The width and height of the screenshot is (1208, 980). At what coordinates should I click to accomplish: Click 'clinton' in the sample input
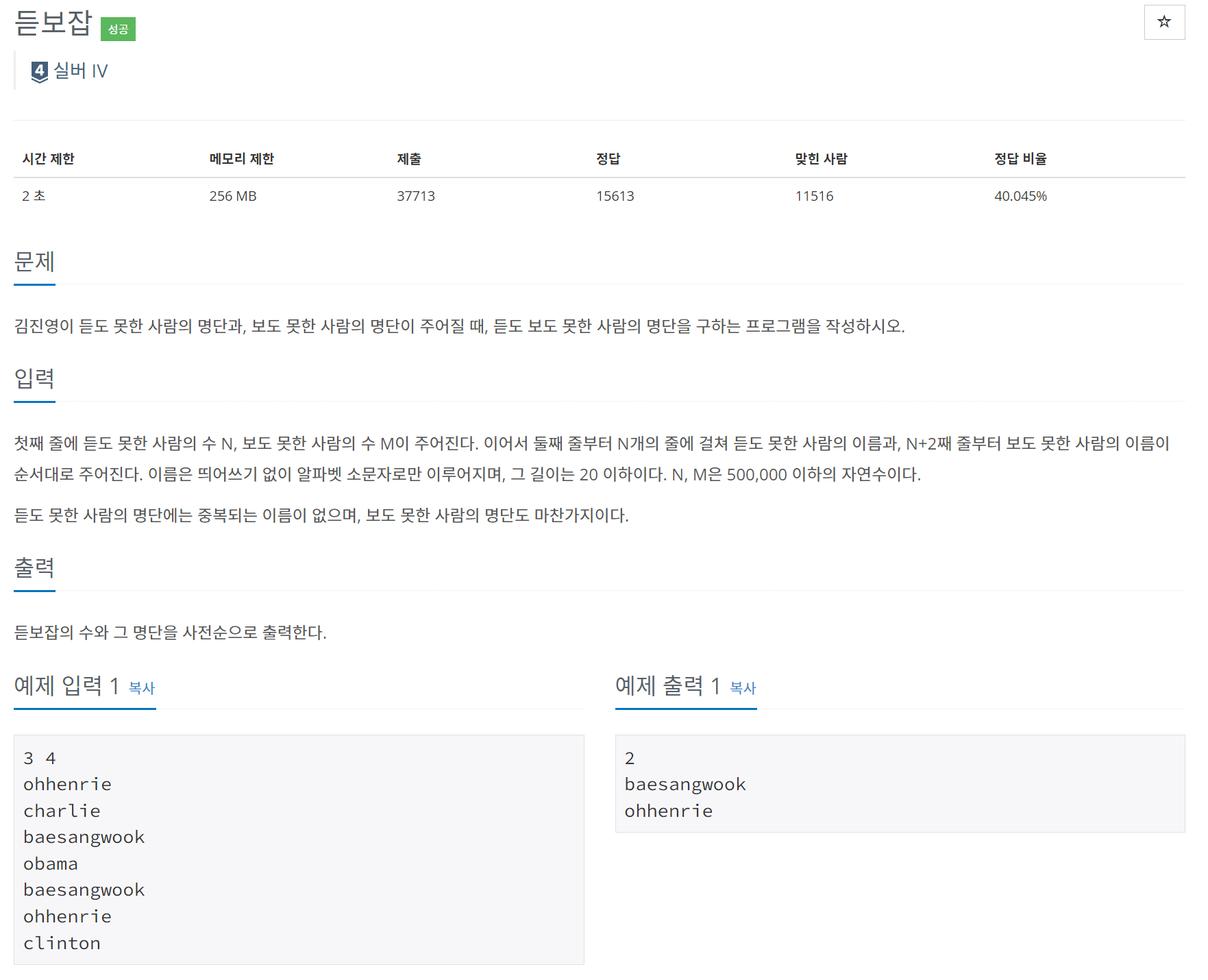coord(62,944)
